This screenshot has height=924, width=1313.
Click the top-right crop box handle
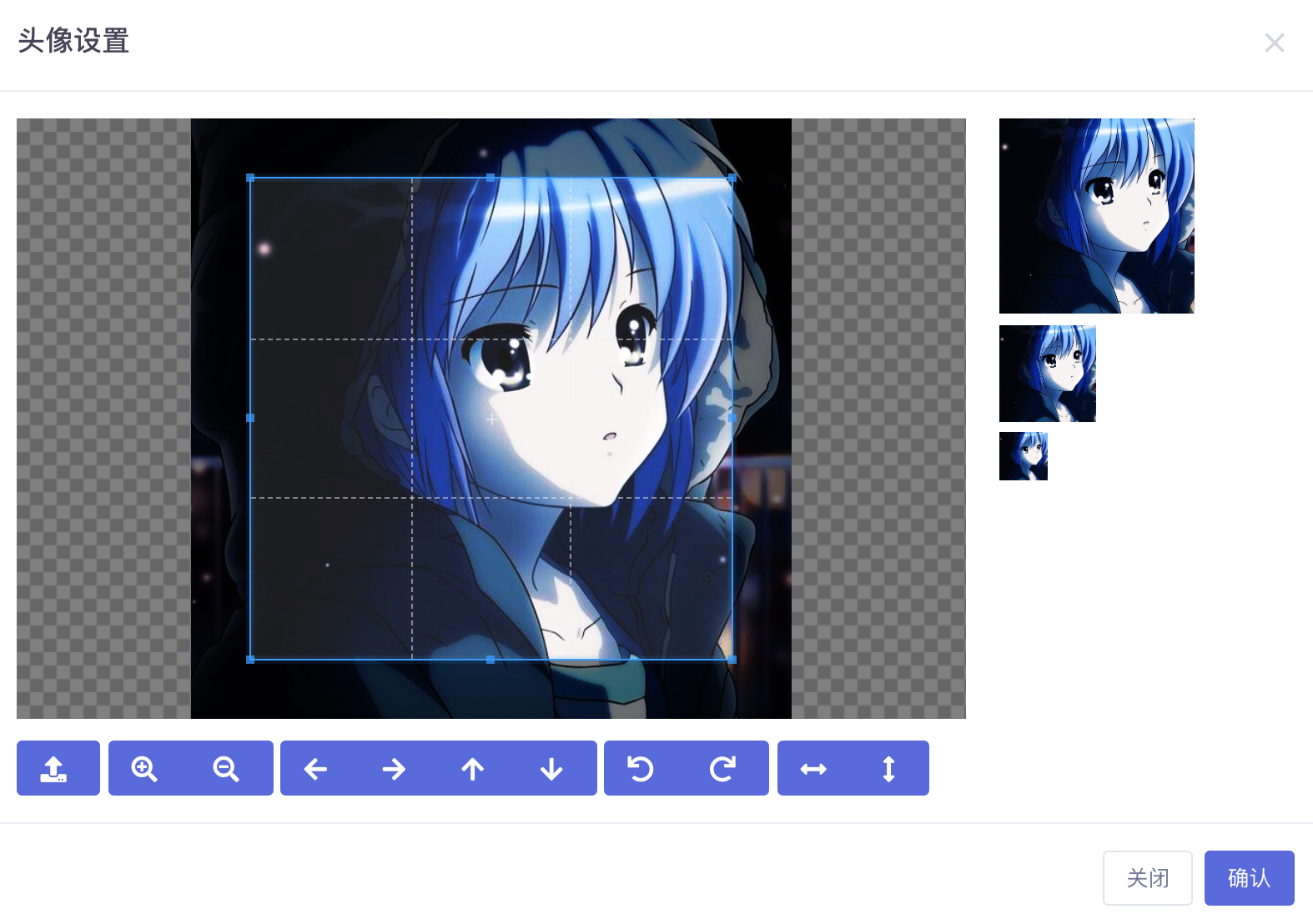tap(732, 178)
